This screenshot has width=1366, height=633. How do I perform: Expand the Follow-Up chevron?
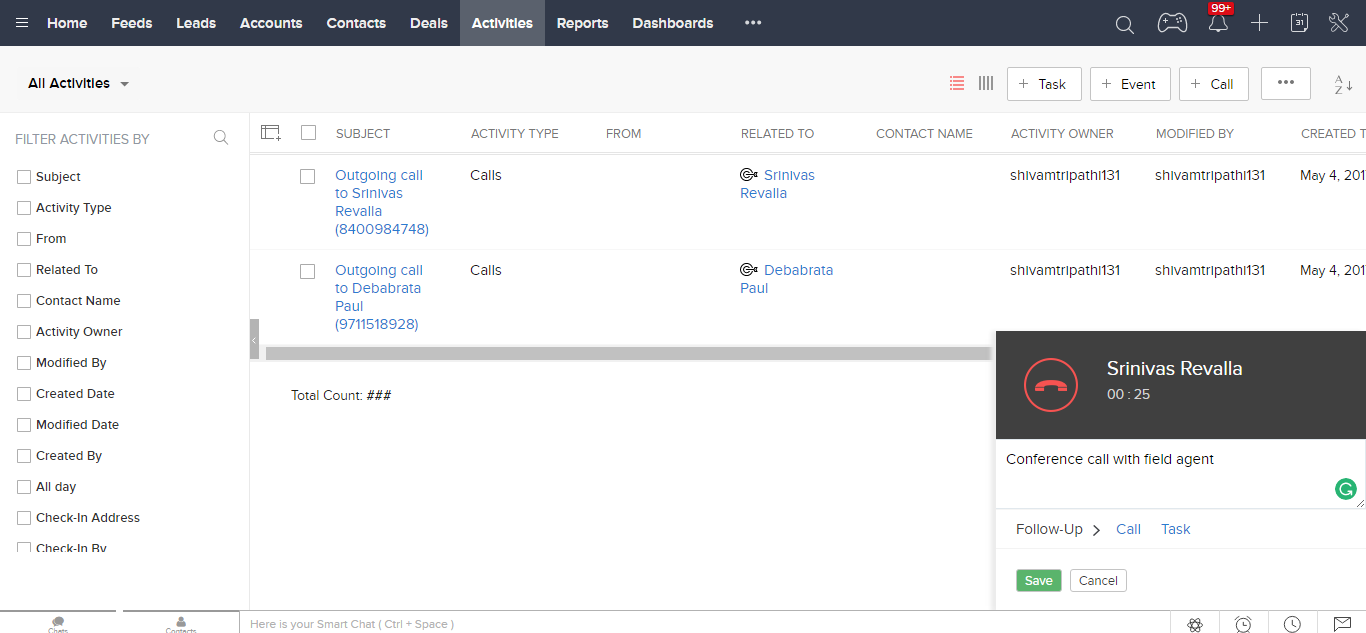(x=1096, y=530)
